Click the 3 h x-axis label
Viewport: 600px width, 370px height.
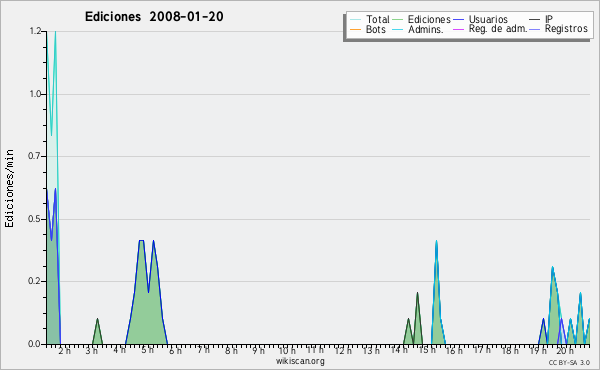tap(91, 350)
